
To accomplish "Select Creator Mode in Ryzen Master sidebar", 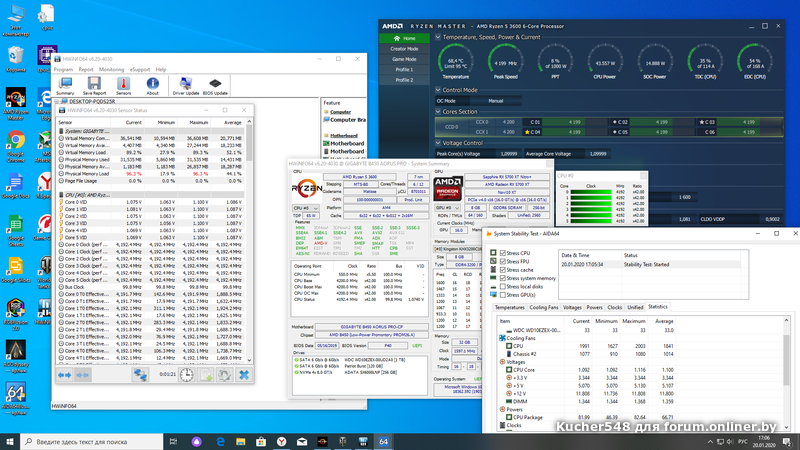I will click(x=404, y=48).
